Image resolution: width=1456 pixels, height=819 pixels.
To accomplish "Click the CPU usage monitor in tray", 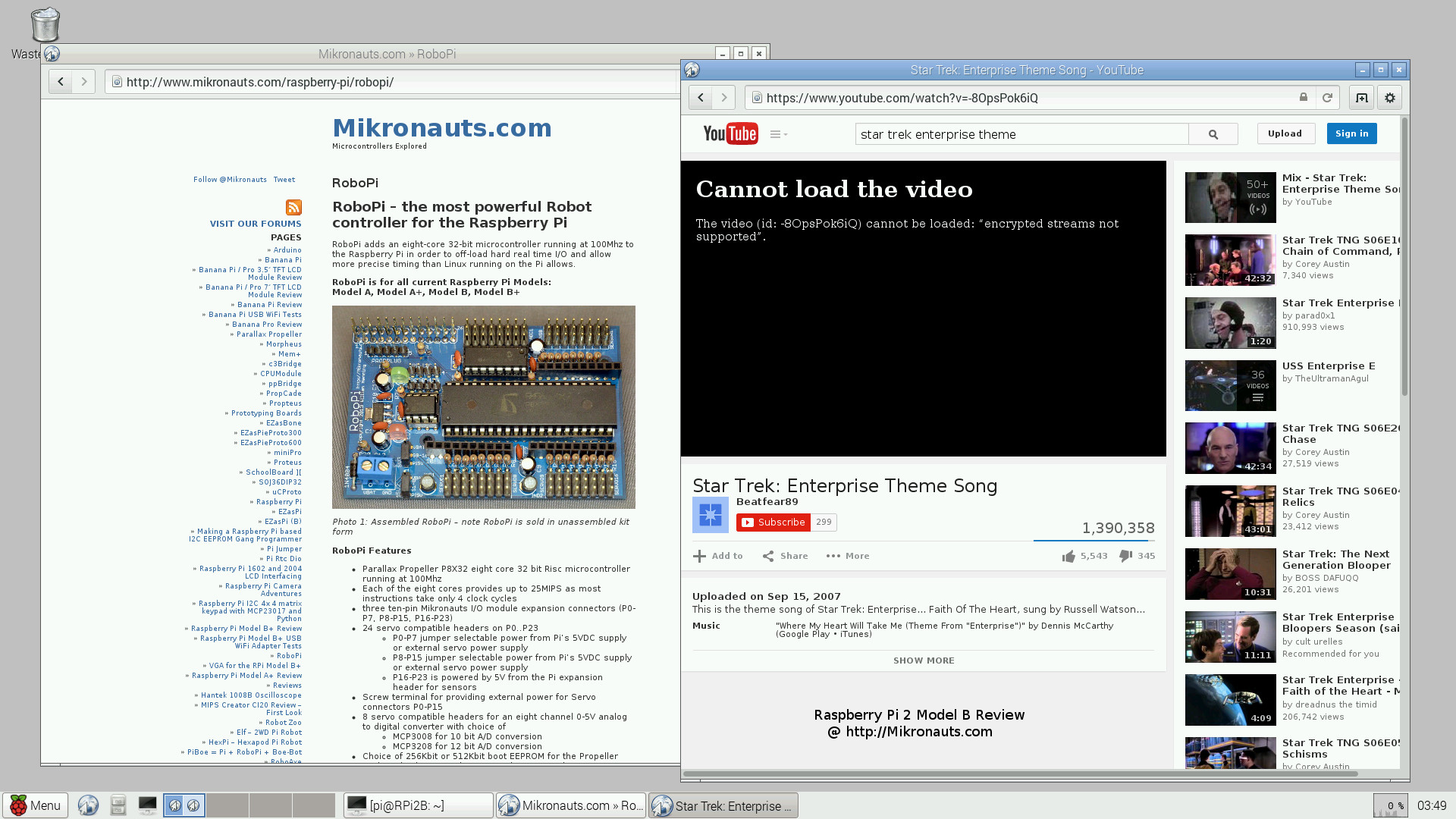I will pos(1391,805).
